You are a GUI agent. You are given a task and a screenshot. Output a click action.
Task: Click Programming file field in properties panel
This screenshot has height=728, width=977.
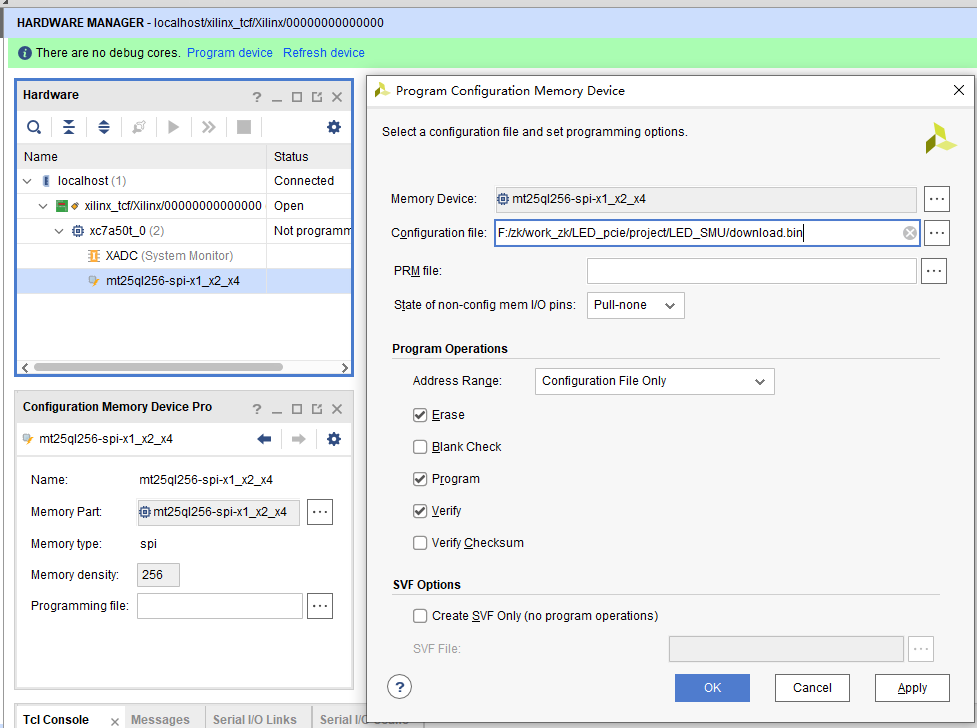tap(220, 606)
